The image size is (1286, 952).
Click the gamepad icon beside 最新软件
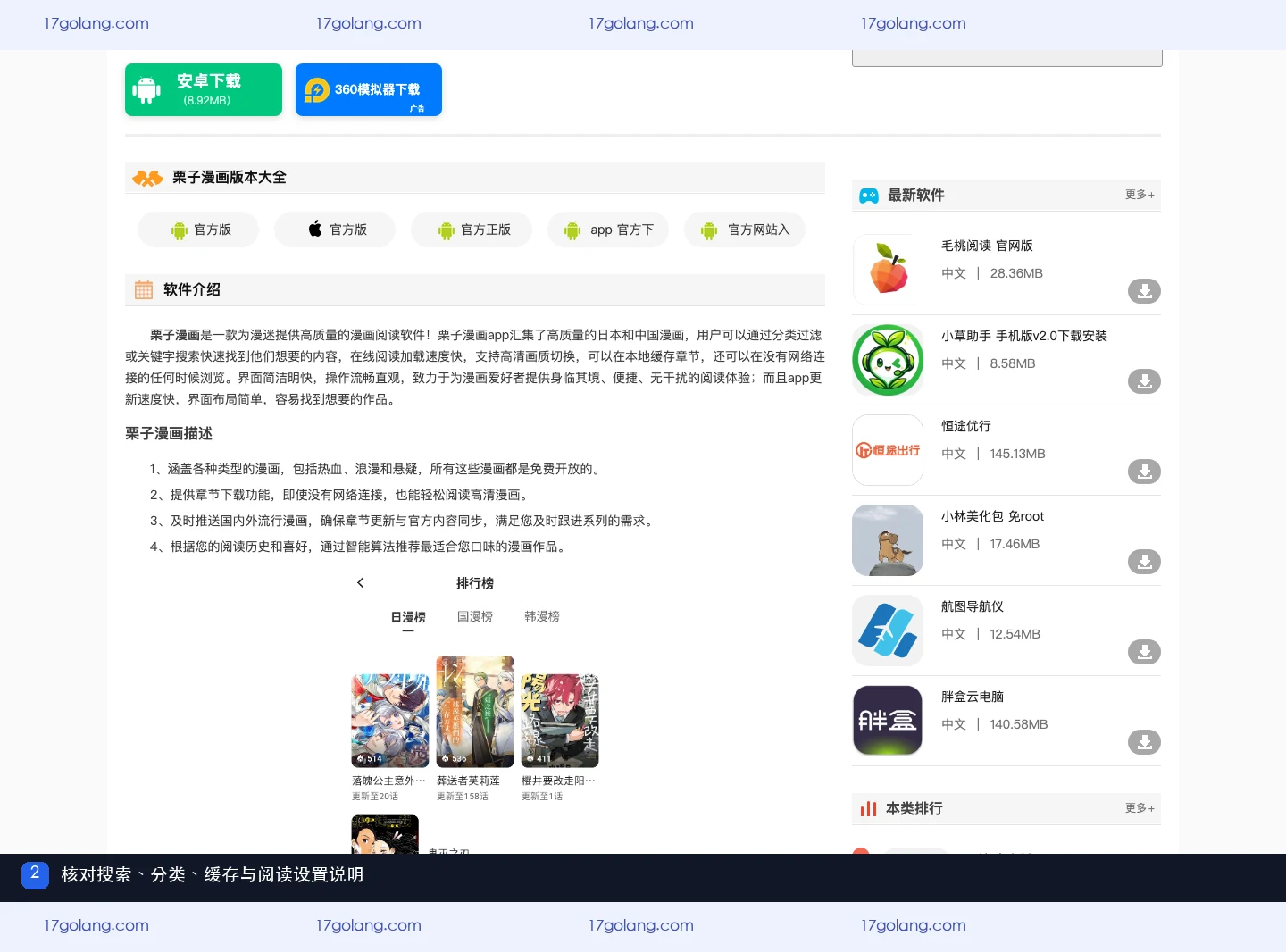coord(869,196)
